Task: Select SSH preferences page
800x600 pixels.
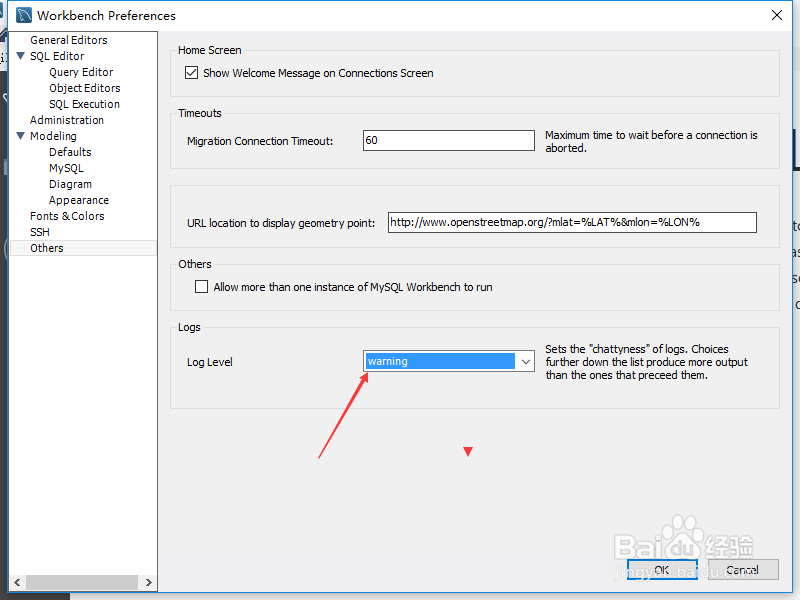Action: click(x=40, y=232)
